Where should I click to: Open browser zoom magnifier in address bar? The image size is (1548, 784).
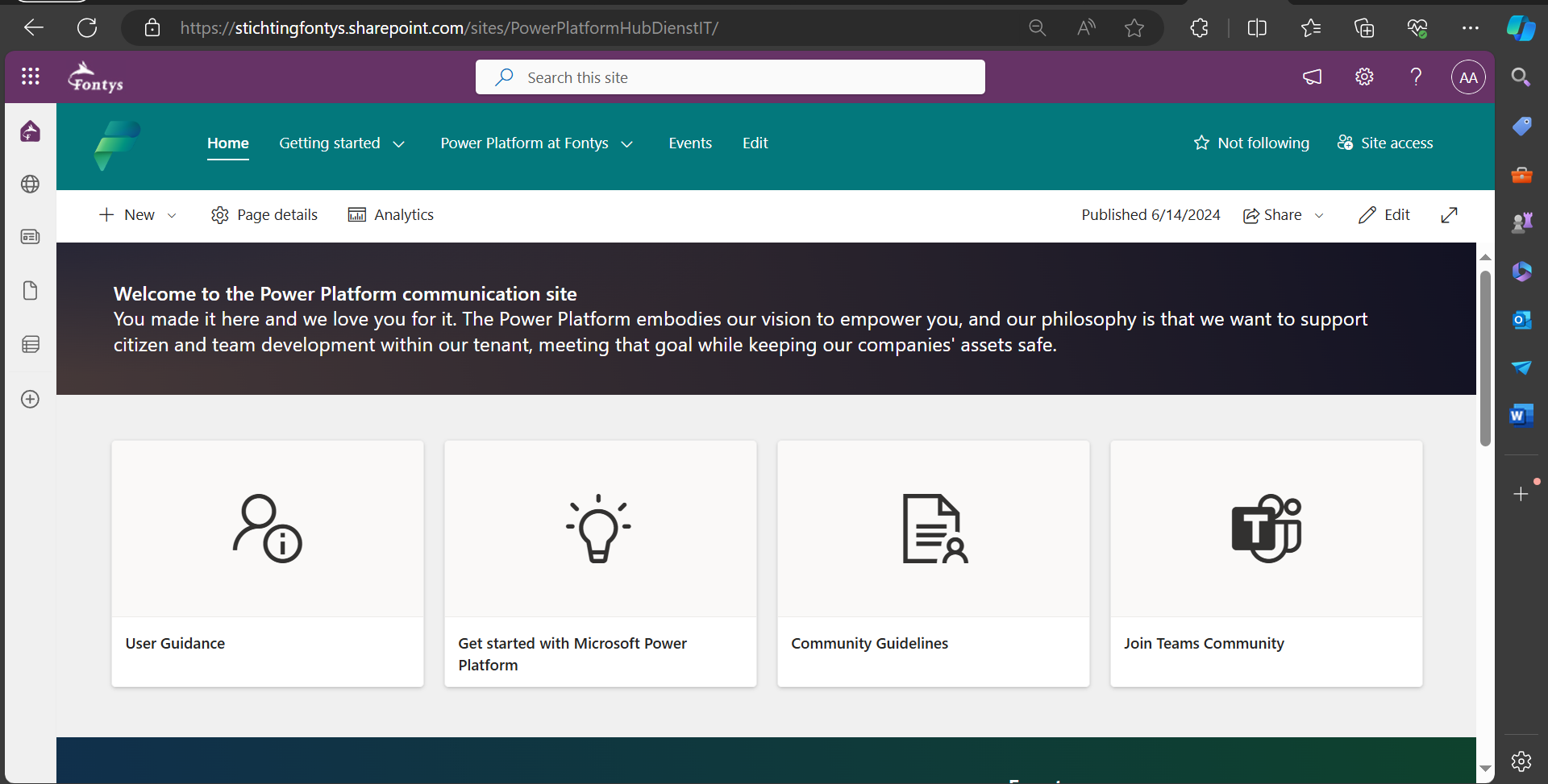(1038, 28)
